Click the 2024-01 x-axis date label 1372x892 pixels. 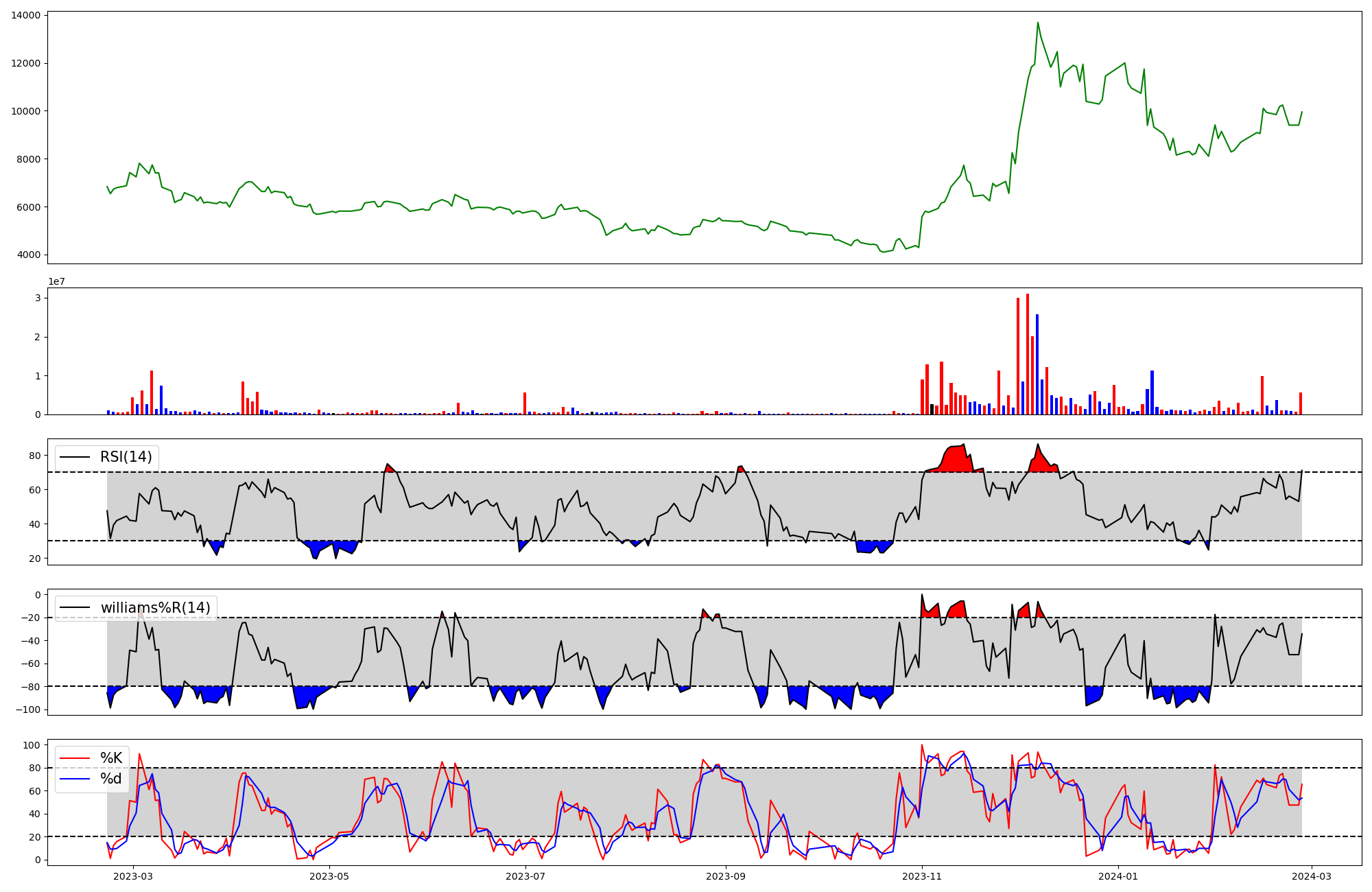click(x=1118, y=876)
